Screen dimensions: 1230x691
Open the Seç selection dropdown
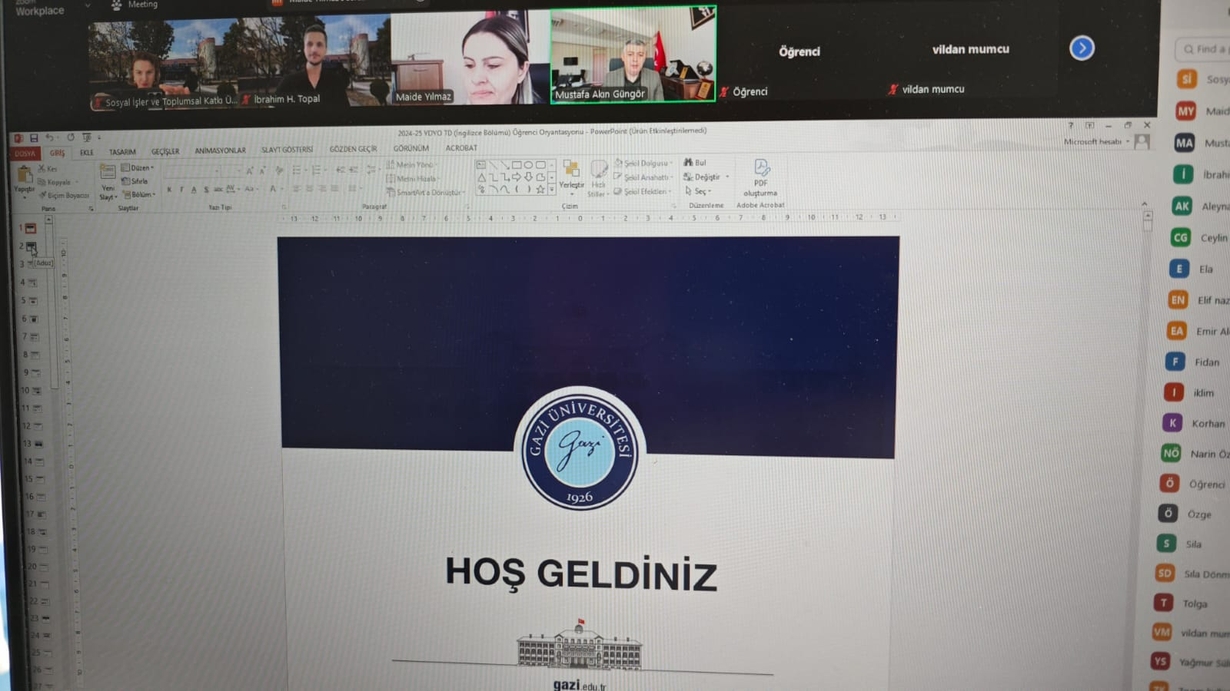(x=698, y=190)
